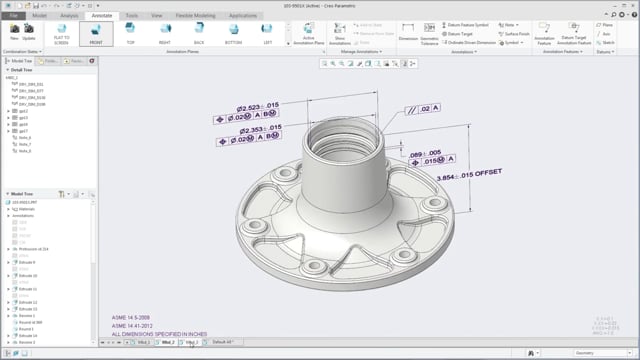Select the BOTTOM annotation plane
The height and width of the screenshot is (360, 640).
click(x=233, y=34)
